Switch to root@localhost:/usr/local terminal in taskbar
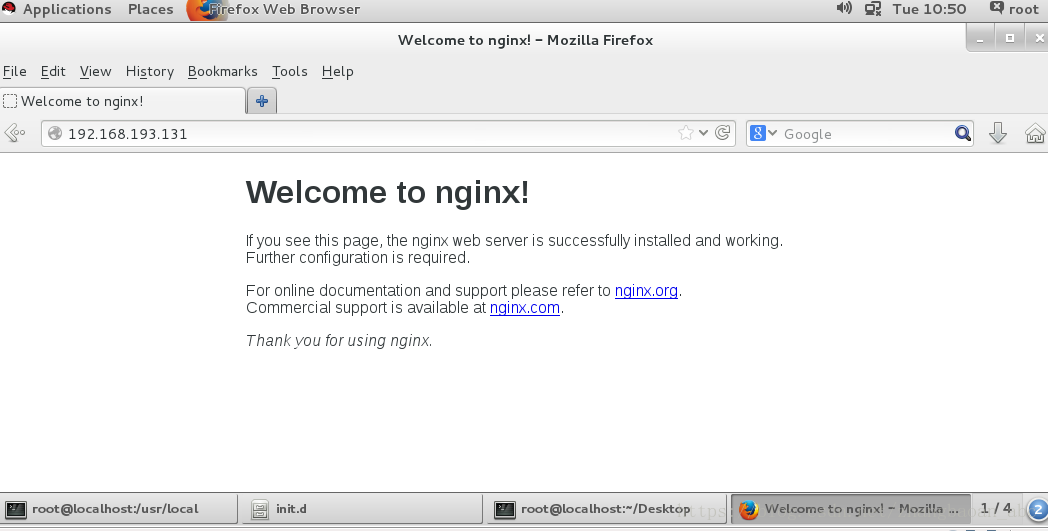 (119, 509)
